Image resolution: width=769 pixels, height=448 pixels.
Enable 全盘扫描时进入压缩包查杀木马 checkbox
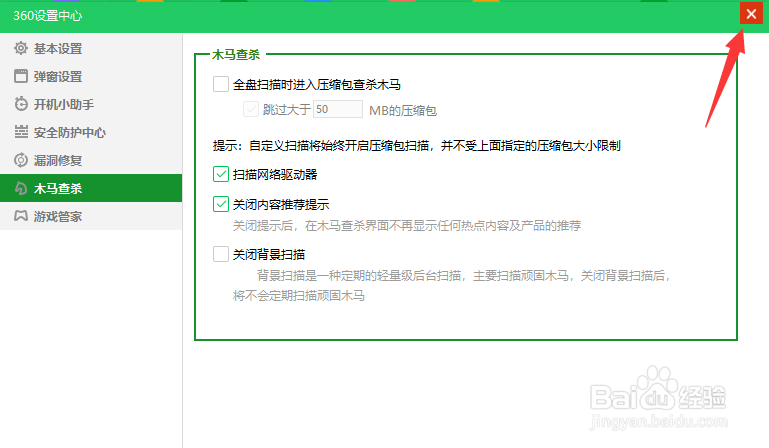(221, 84)
